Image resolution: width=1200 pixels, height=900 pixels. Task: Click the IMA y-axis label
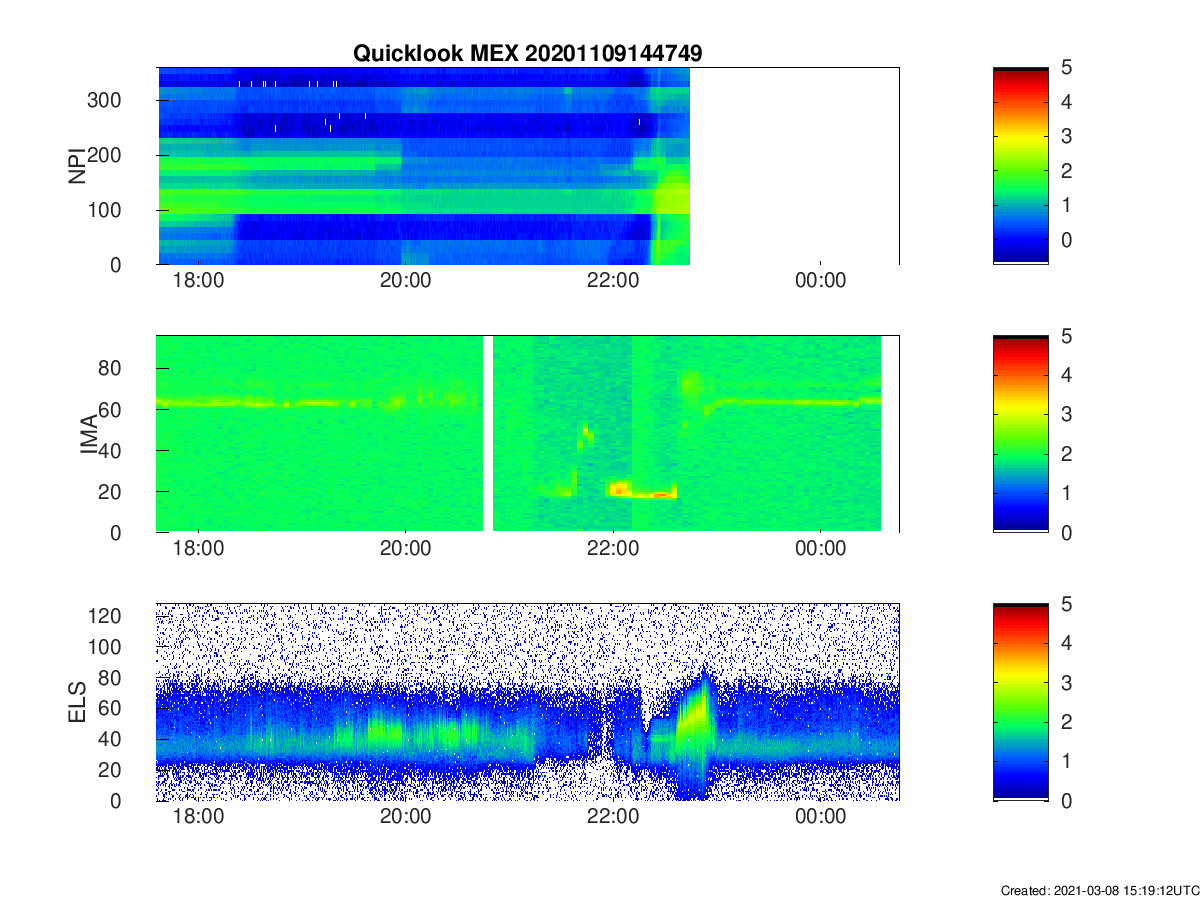tap(88, 434)
